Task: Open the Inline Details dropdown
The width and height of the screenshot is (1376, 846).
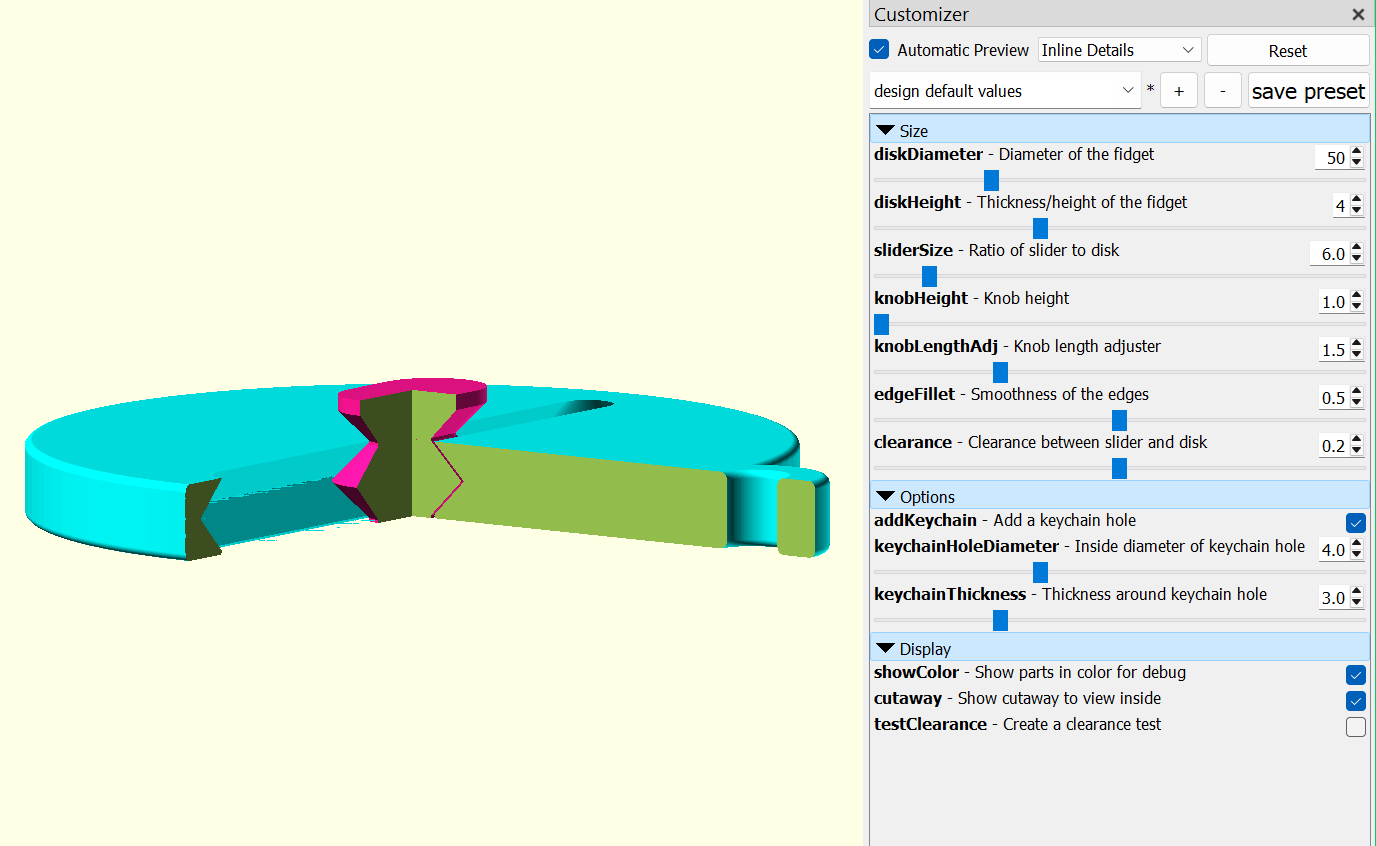Action: point(1119,50)
